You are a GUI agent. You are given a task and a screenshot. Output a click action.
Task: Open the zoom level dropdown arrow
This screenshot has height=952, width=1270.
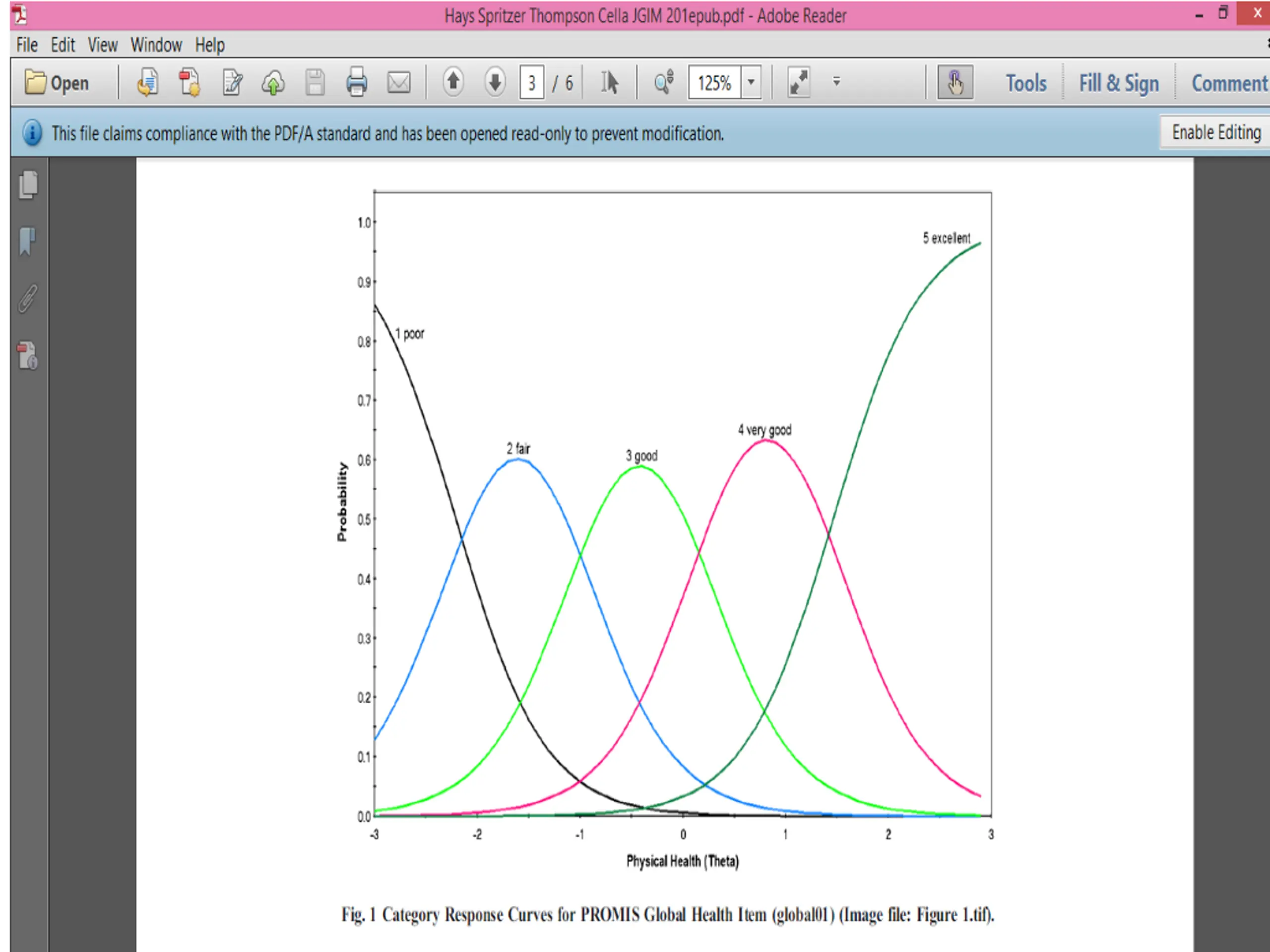click(x=751, y=83)
